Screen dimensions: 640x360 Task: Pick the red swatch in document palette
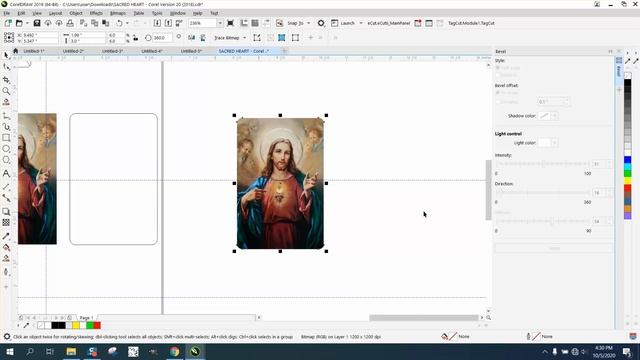(97, 325)
